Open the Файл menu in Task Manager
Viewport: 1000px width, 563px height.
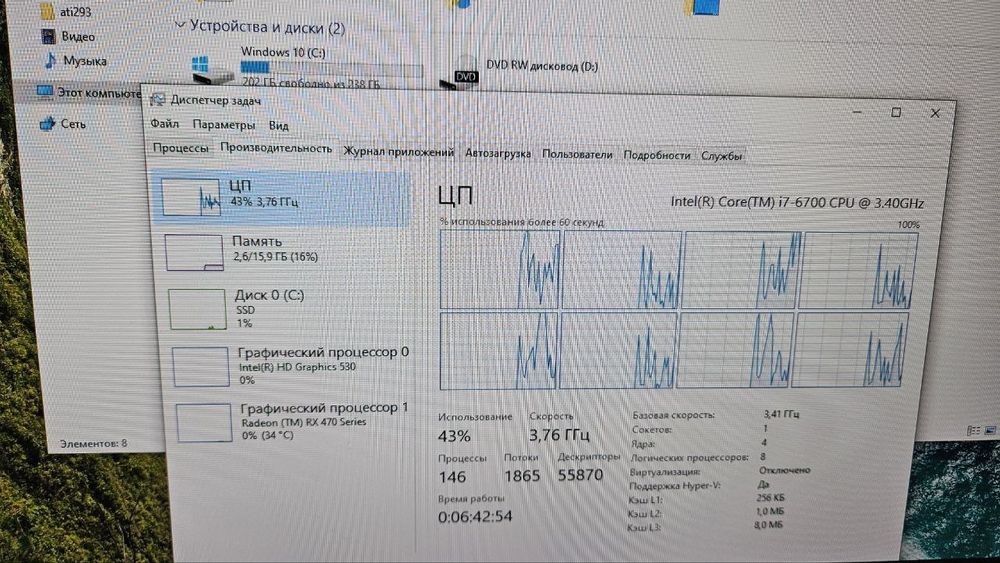pyautogui.click(x=165, y=123)
